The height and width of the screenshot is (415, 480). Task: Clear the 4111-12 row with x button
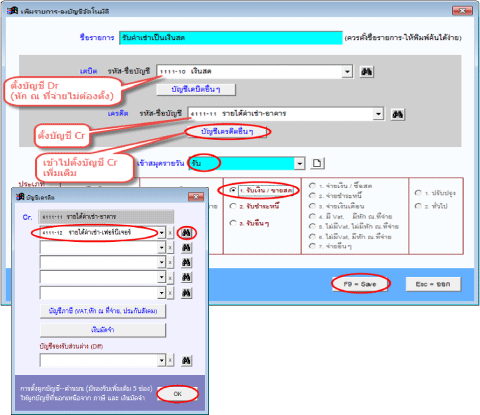170,233
